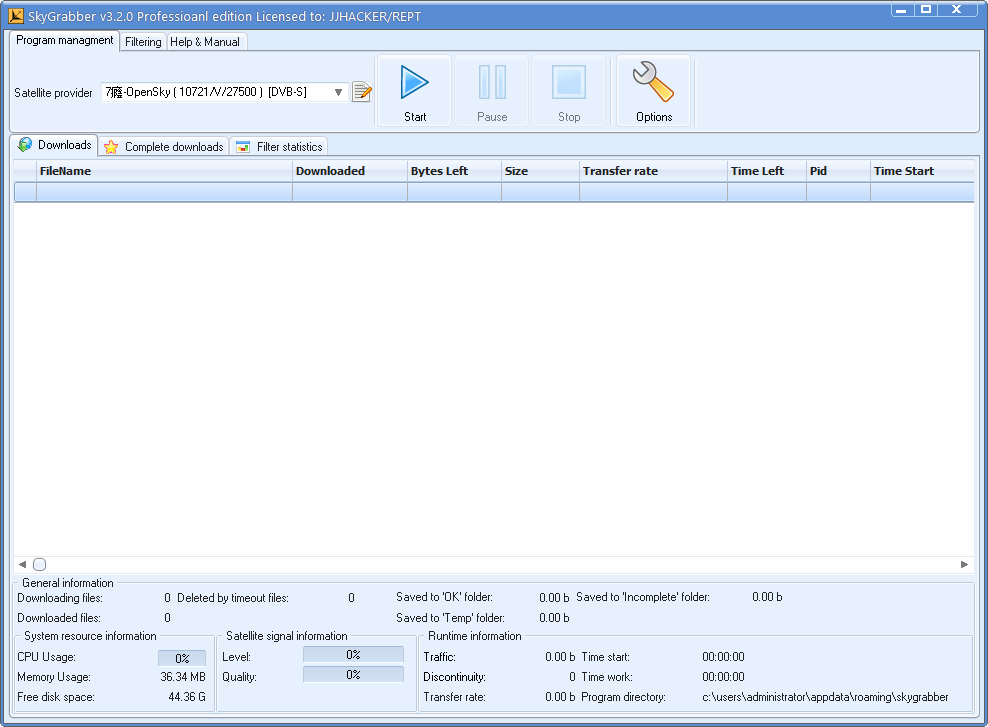Sort by the Size column header

click(540, 171)
